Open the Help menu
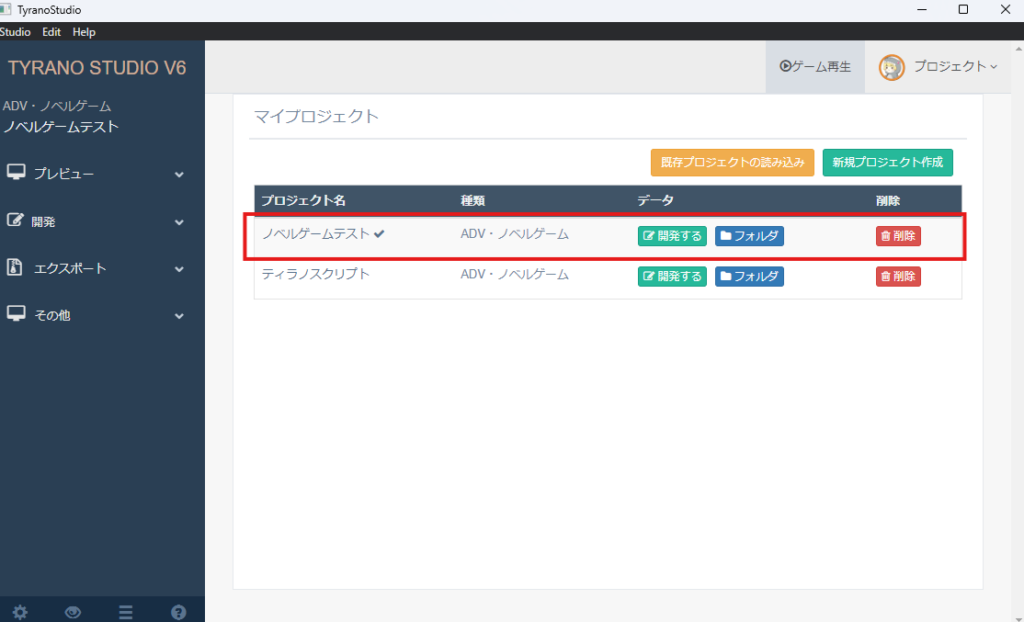 coord(84,32)
